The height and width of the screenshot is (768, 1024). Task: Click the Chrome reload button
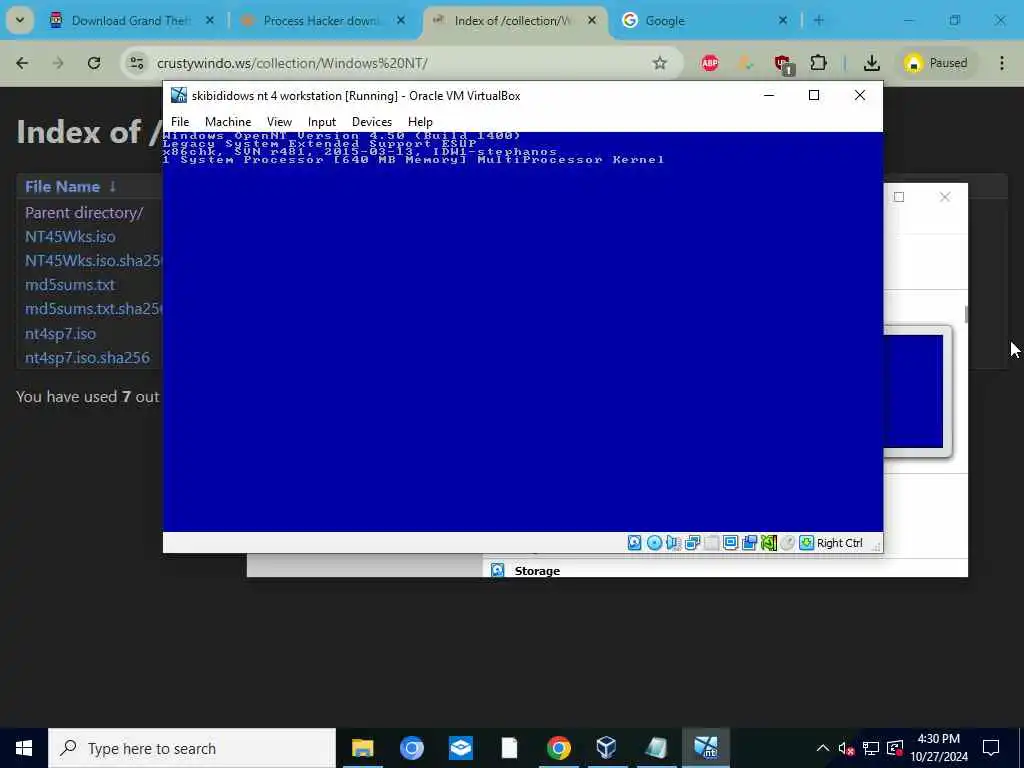point(94,63)
